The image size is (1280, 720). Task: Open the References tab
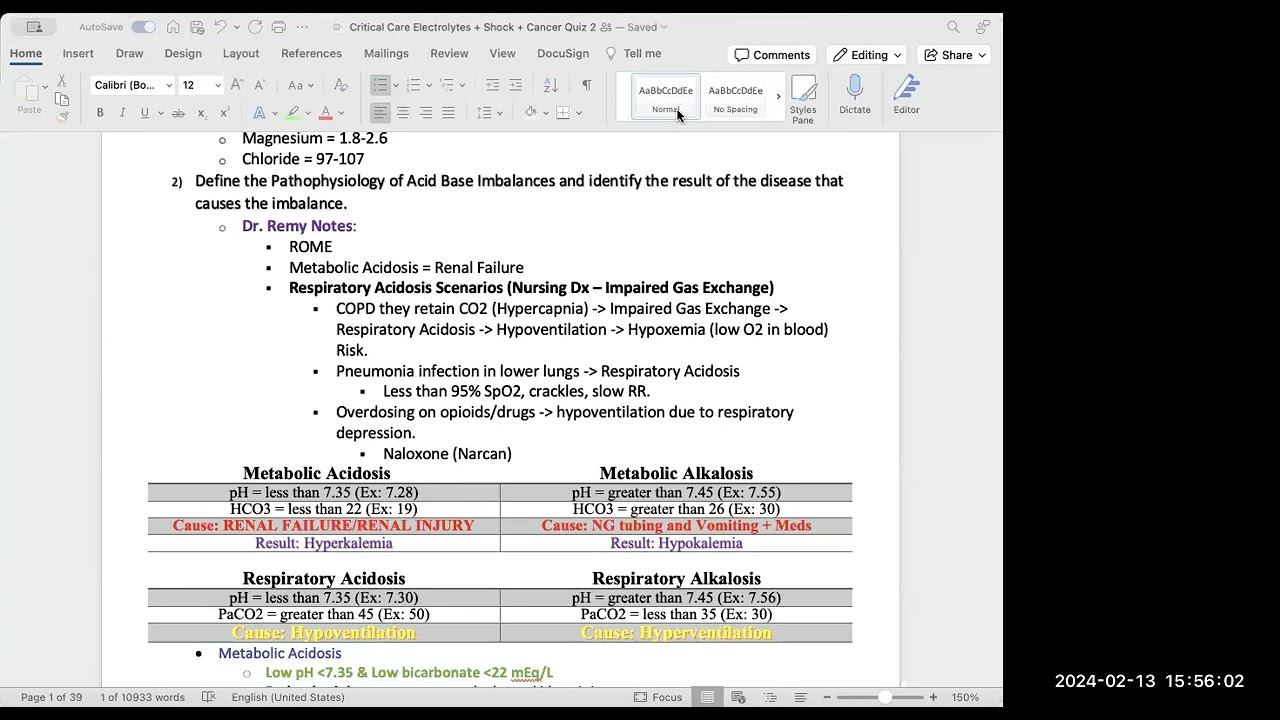311,54
